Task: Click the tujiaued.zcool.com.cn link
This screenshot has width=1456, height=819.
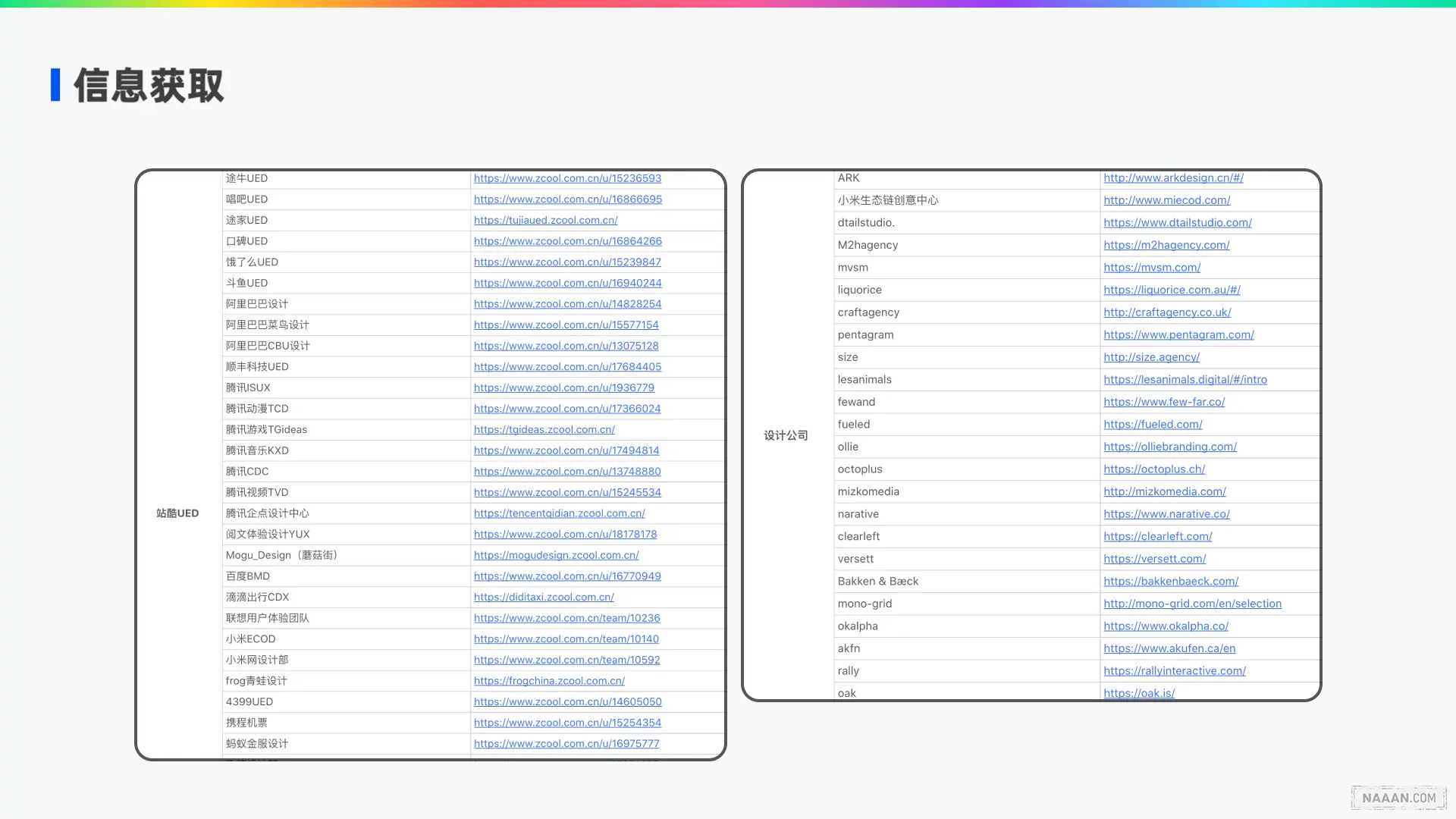Action: pyautogui.click(x=545, y=220)
